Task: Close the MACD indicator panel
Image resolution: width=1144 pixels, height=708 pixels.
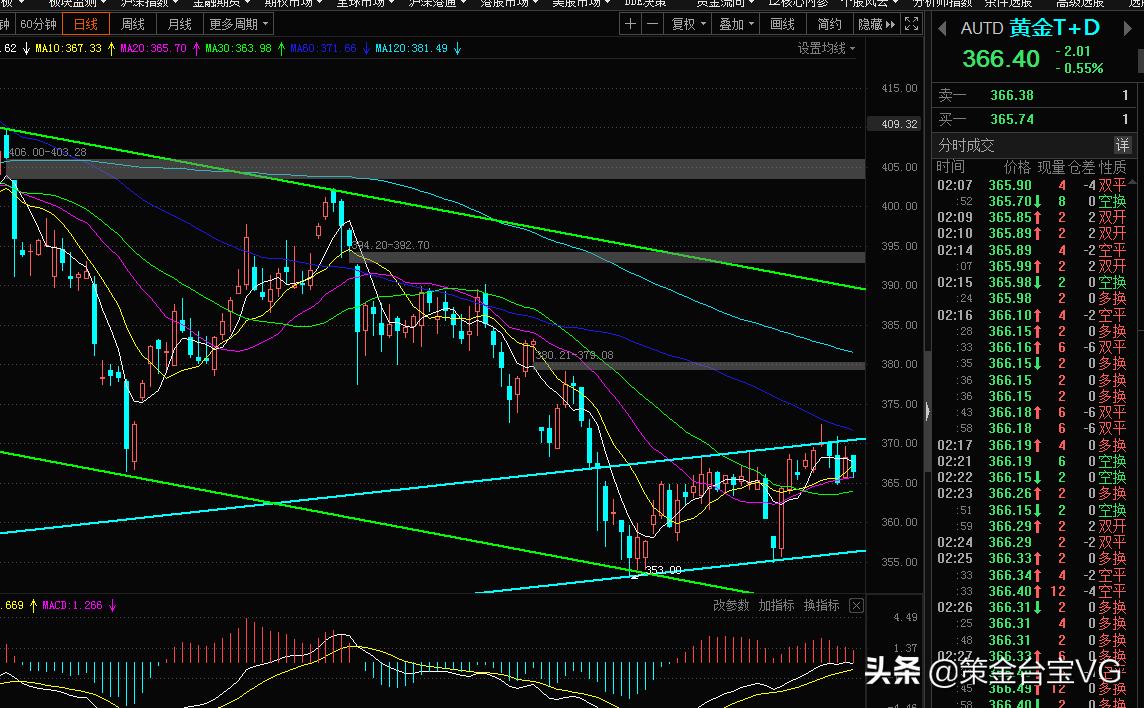Action: click(x=857, y=605)
